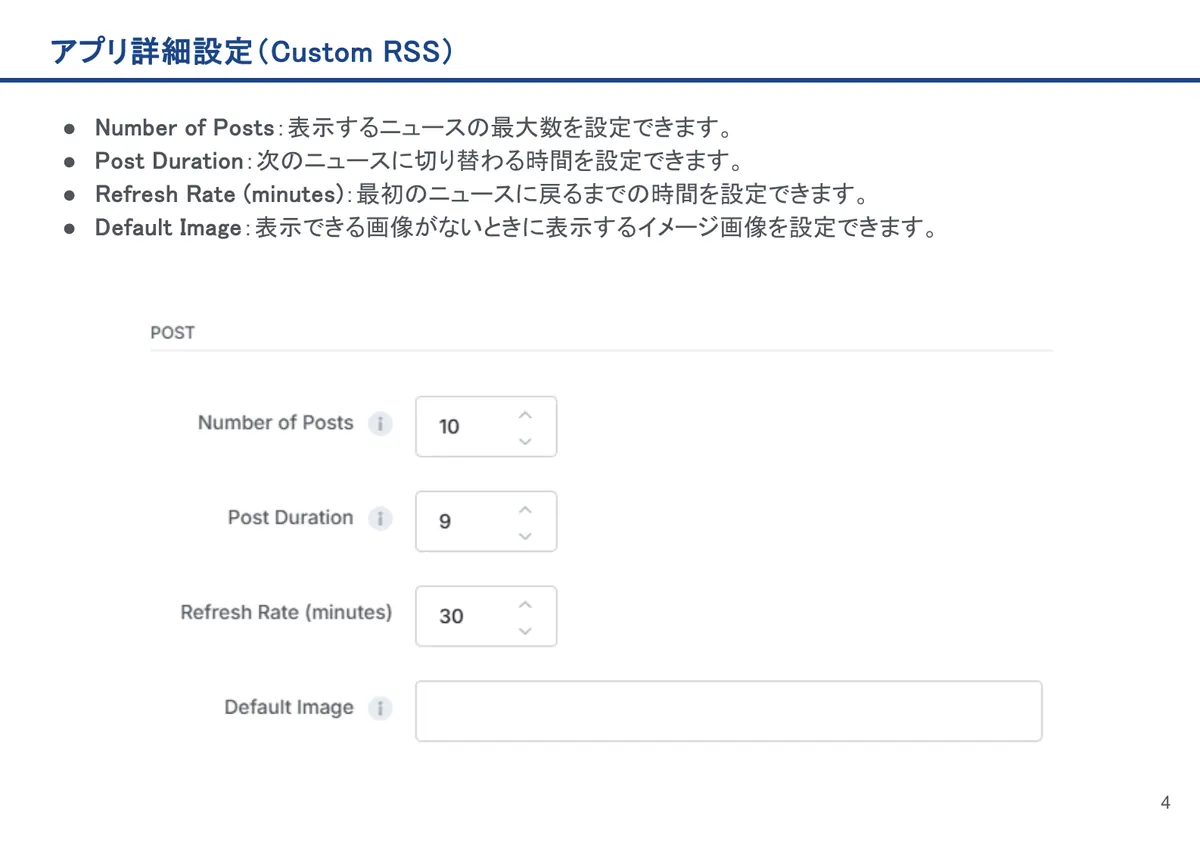Screen dimensions: 1200x849
Task: Click the info icon beside Default Image
Action: point(379,709)
